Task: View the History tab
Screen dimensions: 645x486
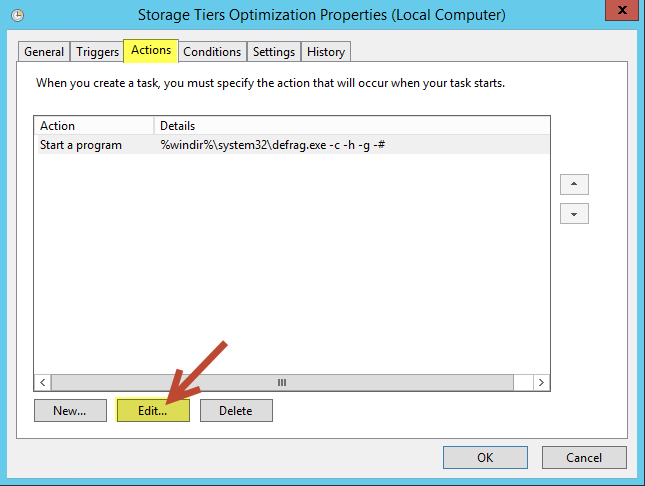Action: tap(326, 52)
